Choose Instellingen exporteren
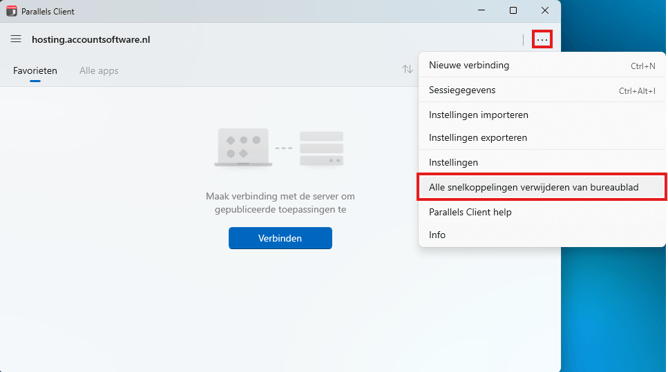Screen dimensions: 668x372 pos(542,138)
